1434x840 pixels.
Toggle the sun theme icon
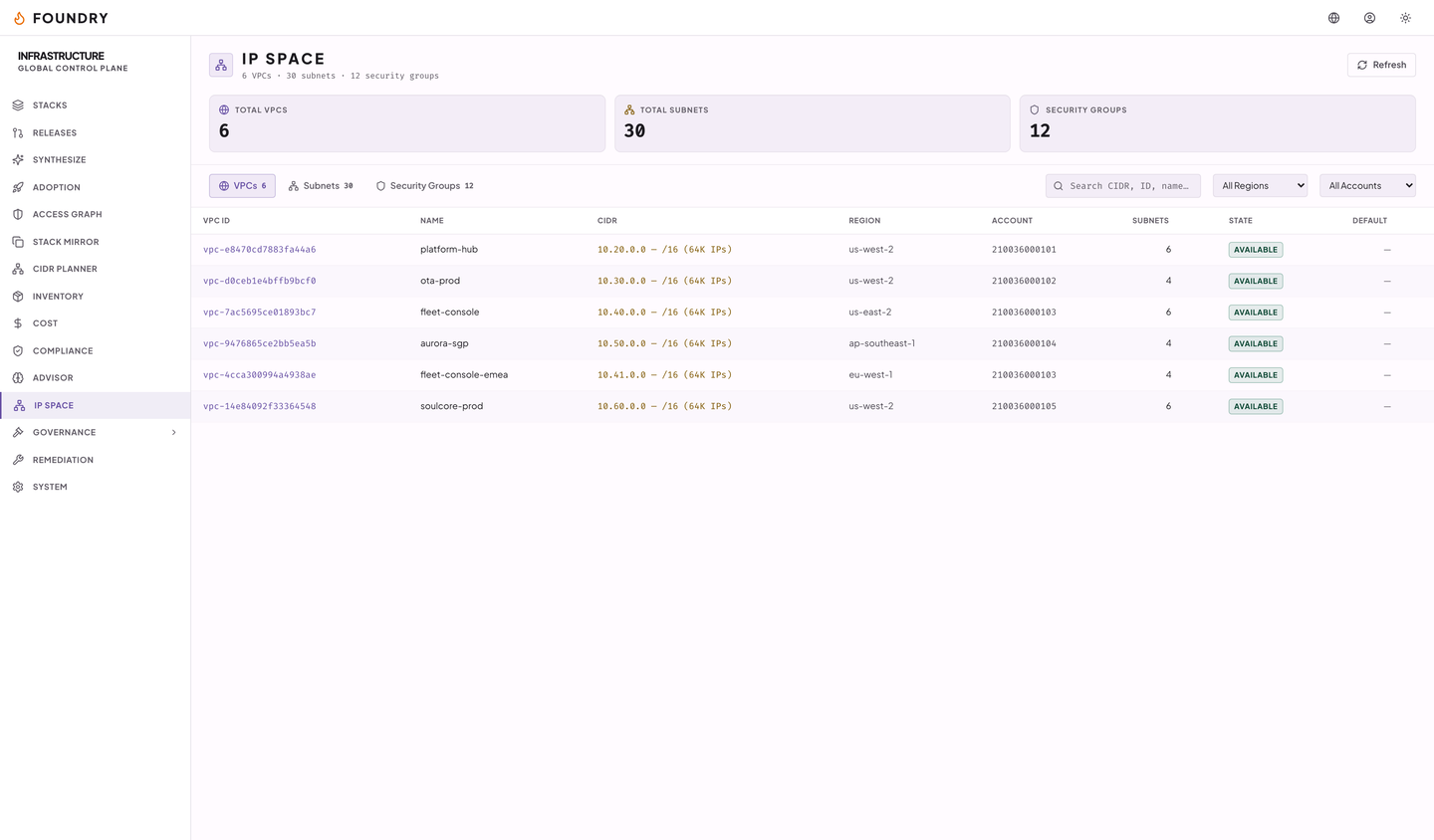pos(1406,18)
